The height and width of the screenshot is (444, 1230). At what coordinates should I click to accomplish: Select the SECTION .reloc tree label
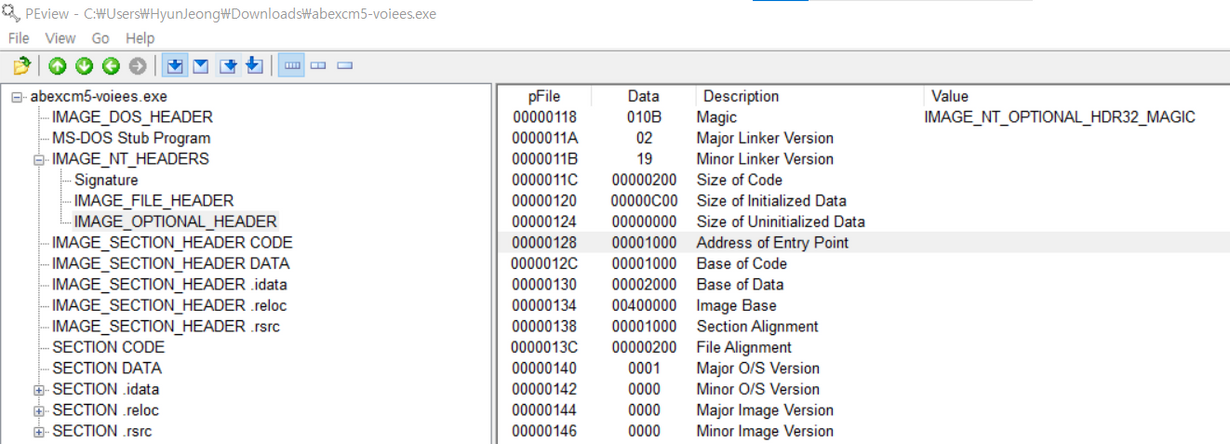[105, 411]
